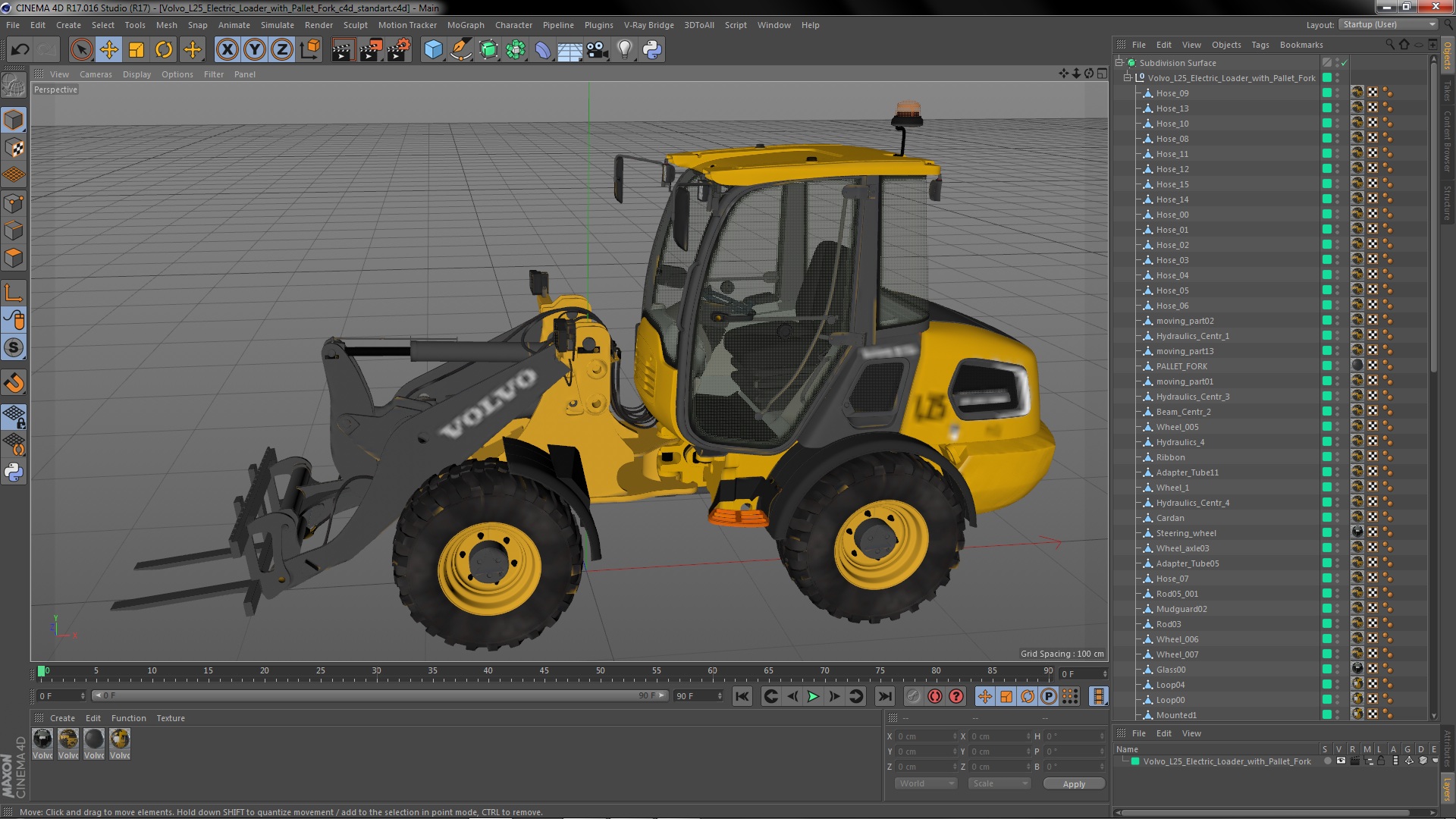This screenshot has height=819, width=1456.
Task: Open the File menu
Action: tap(13, 25)
